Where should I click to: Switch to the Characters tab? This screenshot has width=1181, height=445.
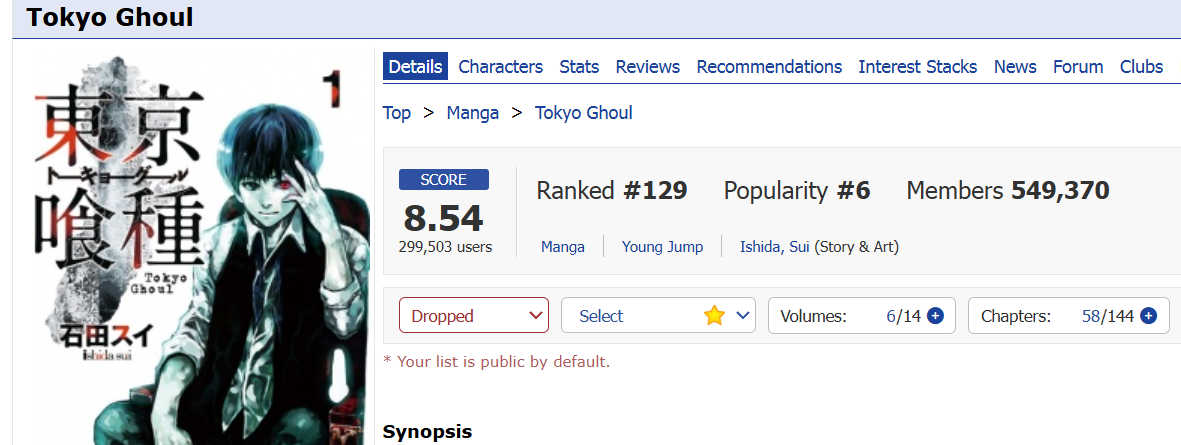pos(500,66)
